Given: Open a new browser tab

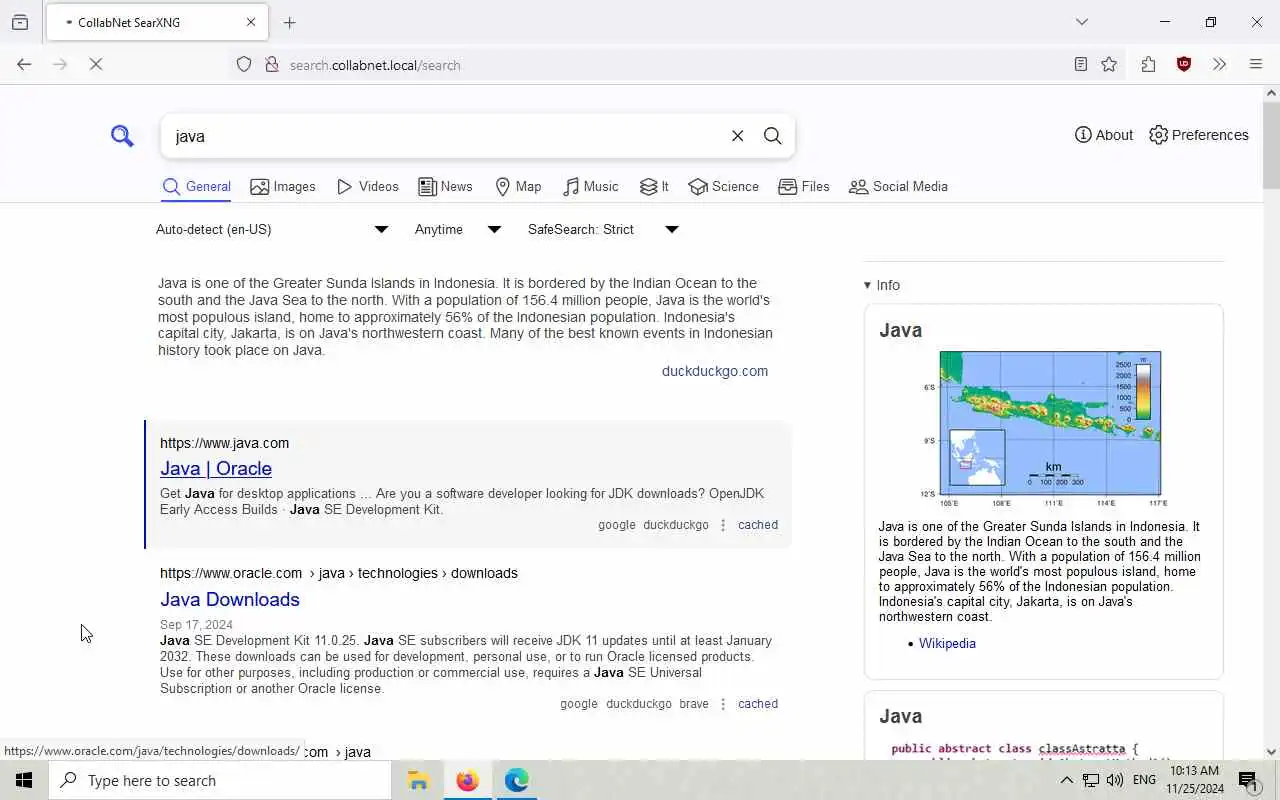Looking at the screenshot, I should [x=290, y=22].
